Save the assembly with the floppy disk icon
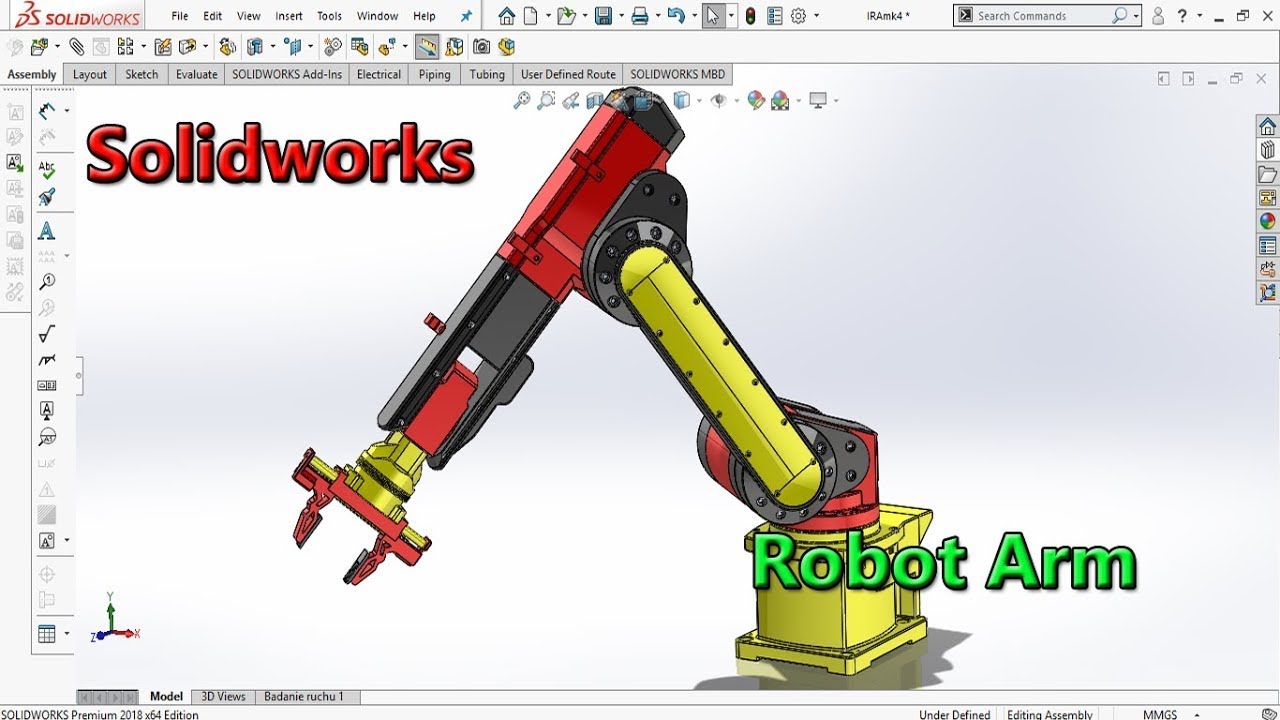Screen dimensions: 1280x720 pos(603,16)
